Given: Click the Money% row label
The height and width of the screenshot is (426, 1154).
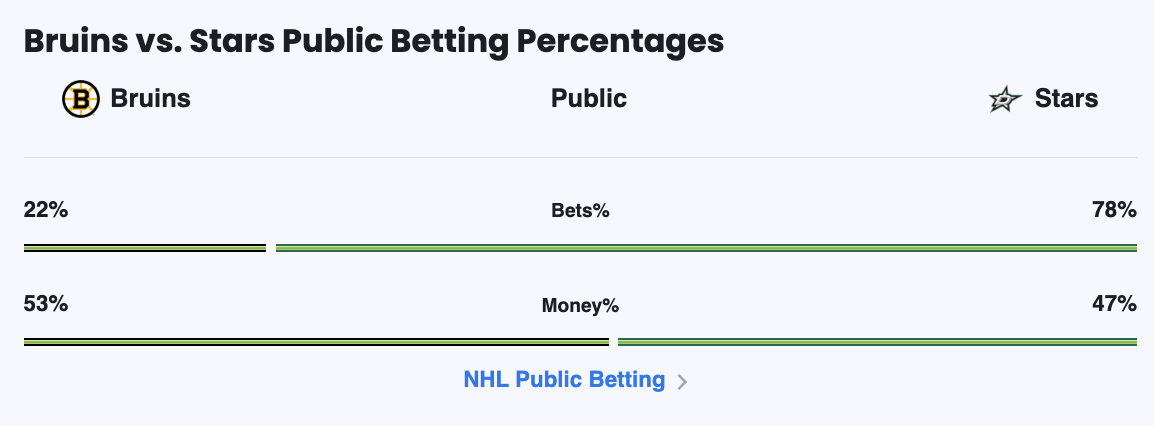Looking at the screenshot, I should [x=580, y=306].
